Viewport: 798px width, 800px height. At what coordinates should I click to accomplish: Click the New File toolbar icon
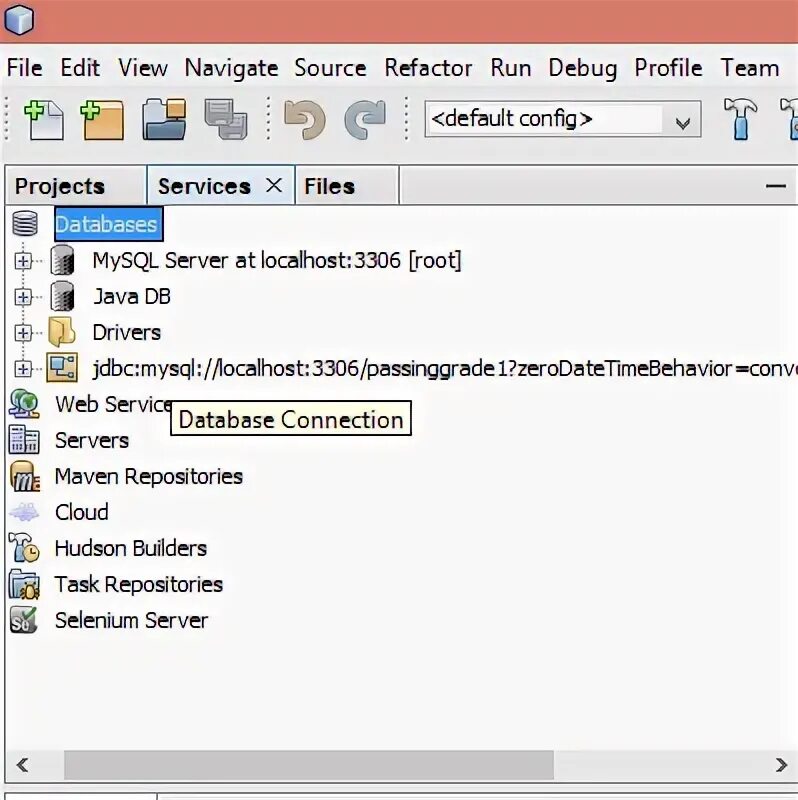coord(44,120)
